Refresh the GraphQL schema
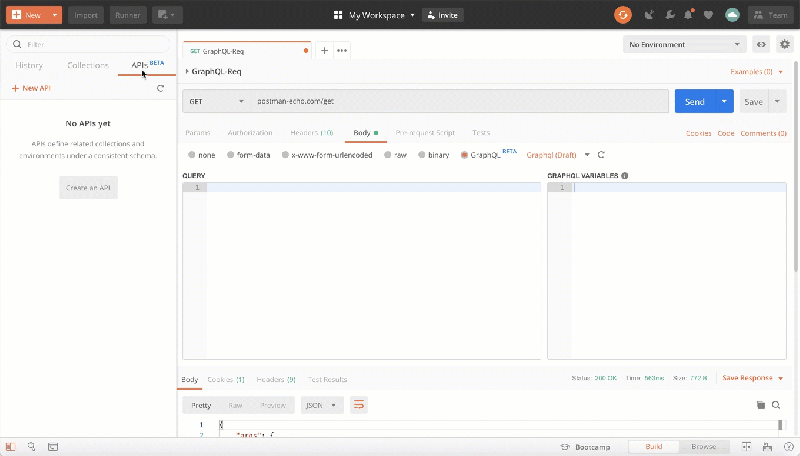The height and width of the screenshot is (456, 800). point(601,155)
